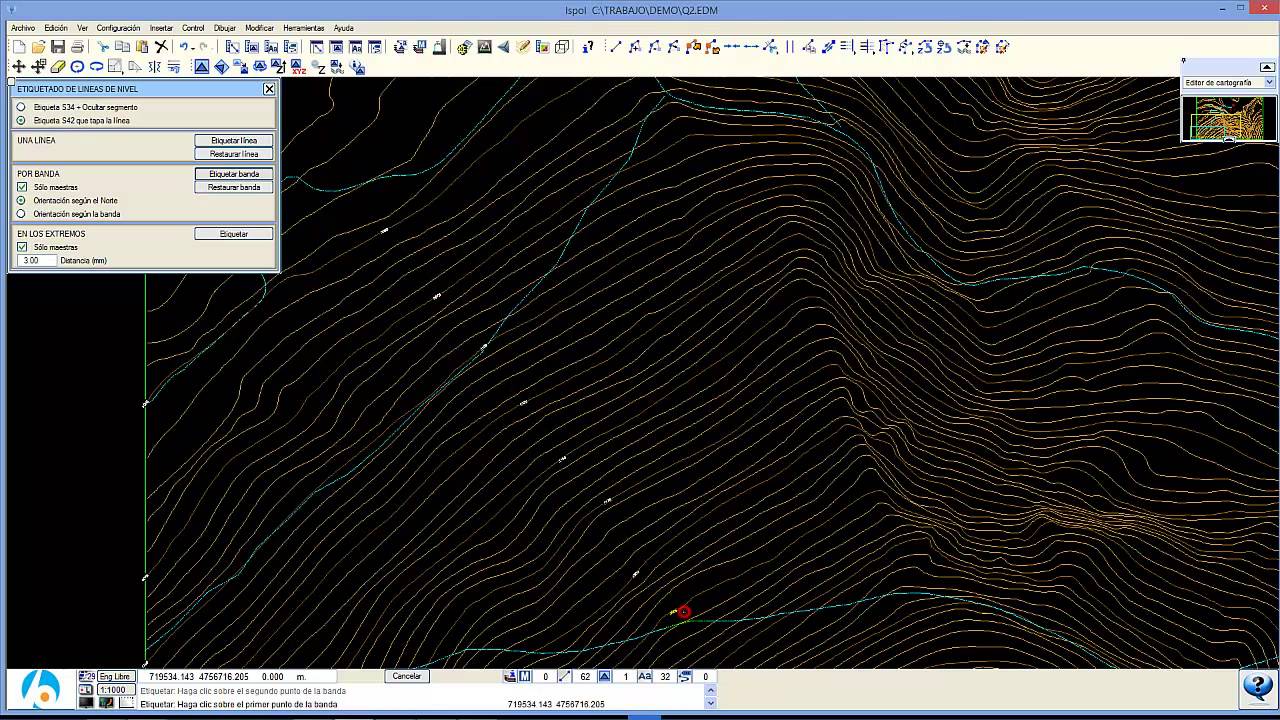Click the red circle marker on the map
The width and height of the screenshot is (1280, 720).
coord(684,612)
